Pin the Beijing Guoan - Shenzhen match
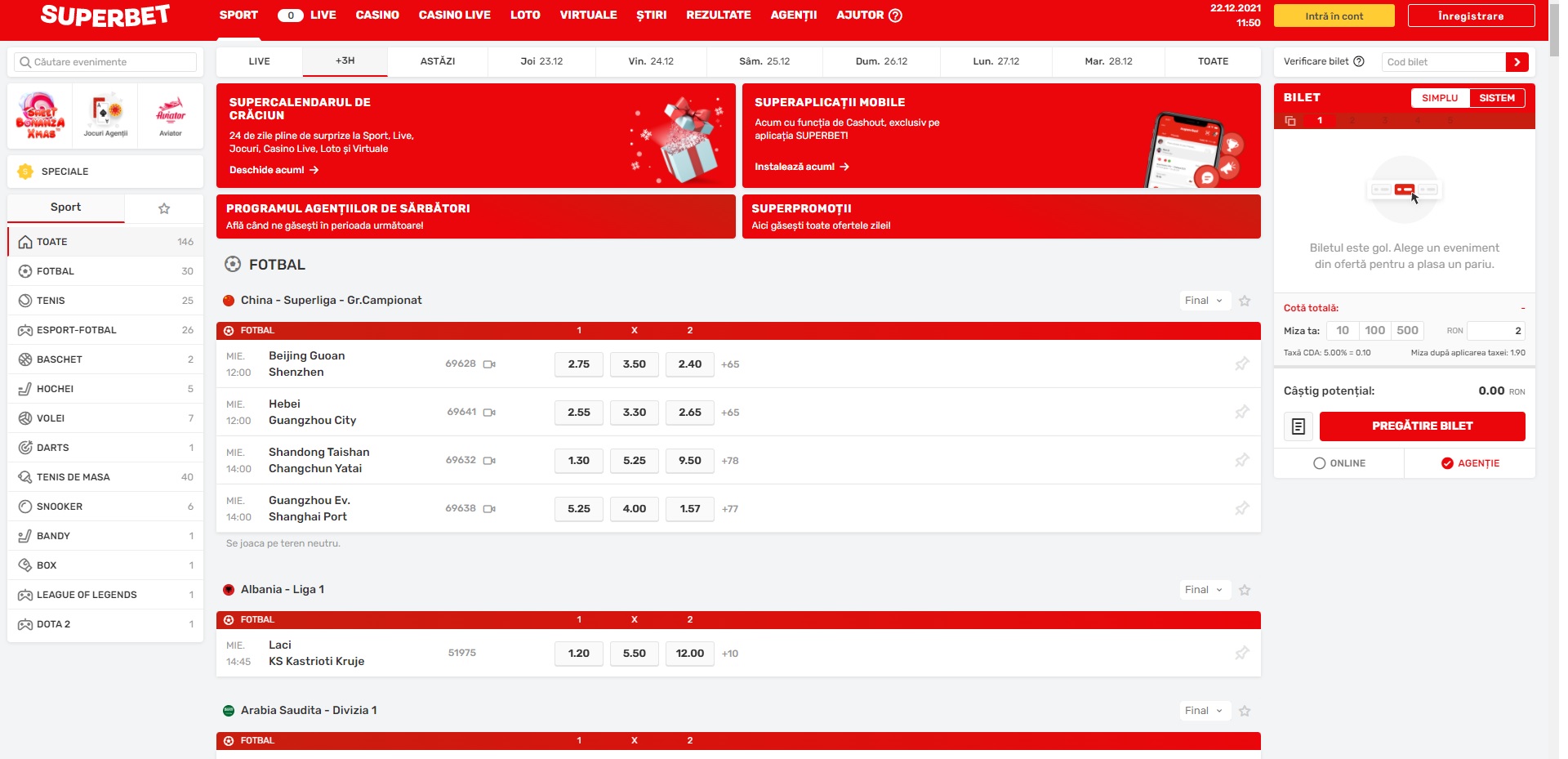This screenshot has width=1568, height=759. click(x=1242, y=364)
